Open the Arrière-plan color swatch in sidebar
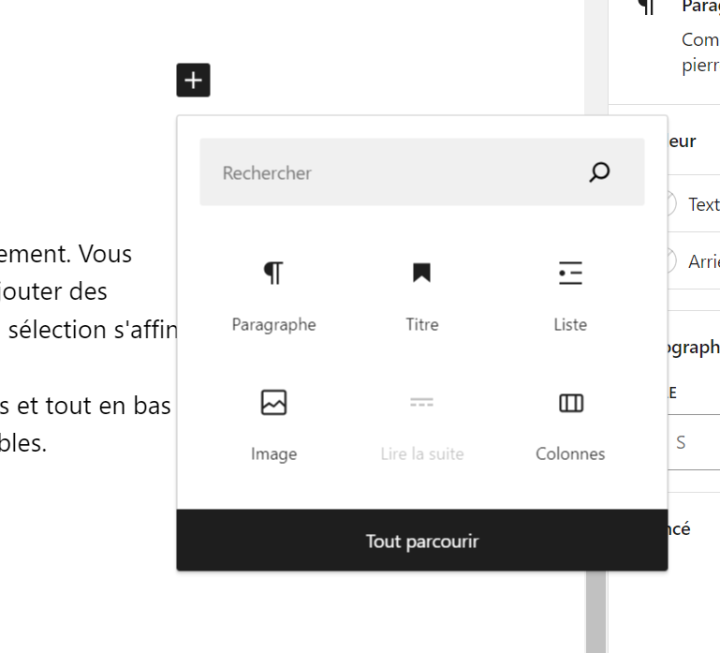Image resolution: width=720 pixels, height=653 pixels. coord(694,261)
